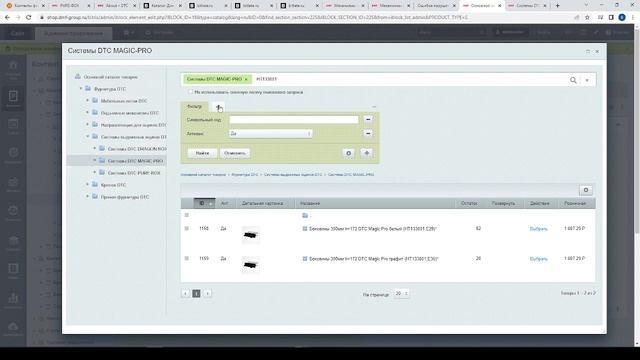640x360 pixels.
Task: Select the 'Фильтр' tab
Action: coord(195,107)
